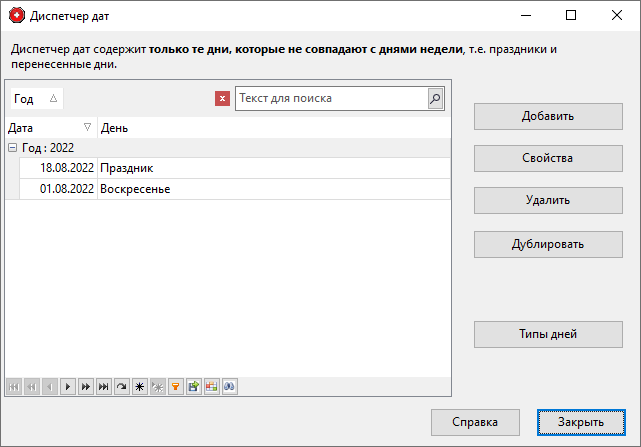Click the orange filter funnel icon

175,385
